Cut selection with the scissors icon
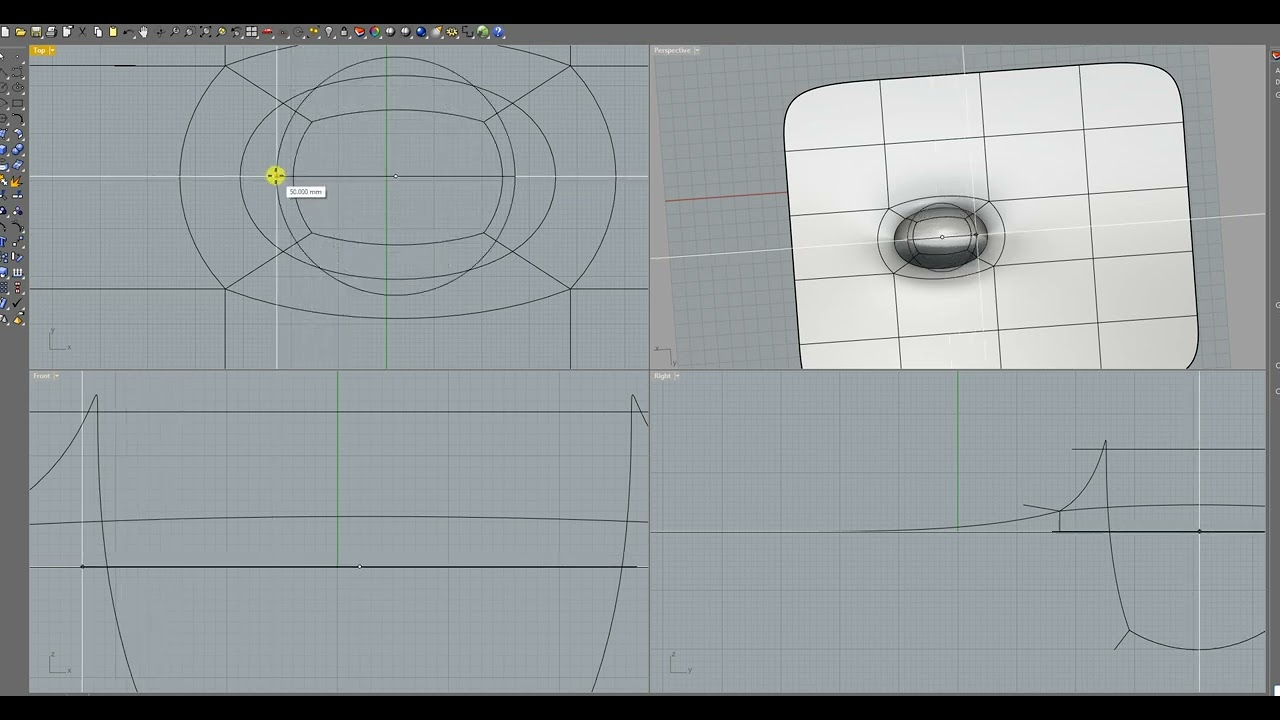 82,32
